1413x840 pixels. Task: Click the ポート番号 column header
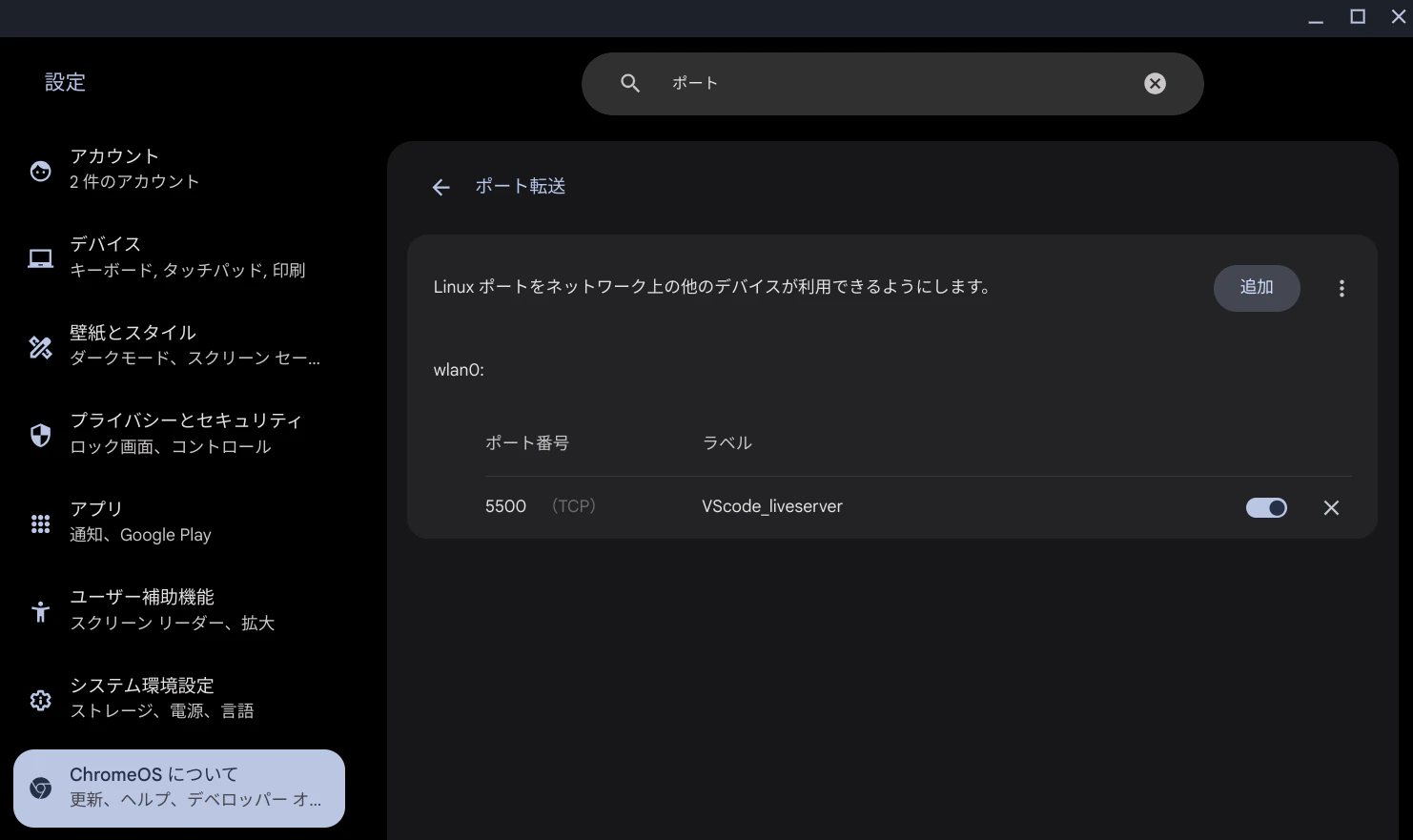coord(527,443)
